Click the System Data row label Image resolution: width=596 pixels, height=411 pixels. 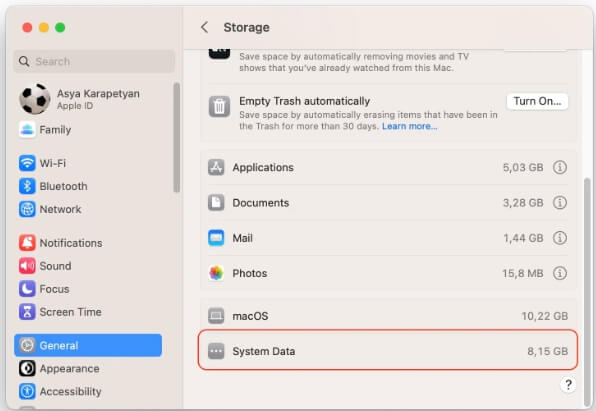(264, 351)
